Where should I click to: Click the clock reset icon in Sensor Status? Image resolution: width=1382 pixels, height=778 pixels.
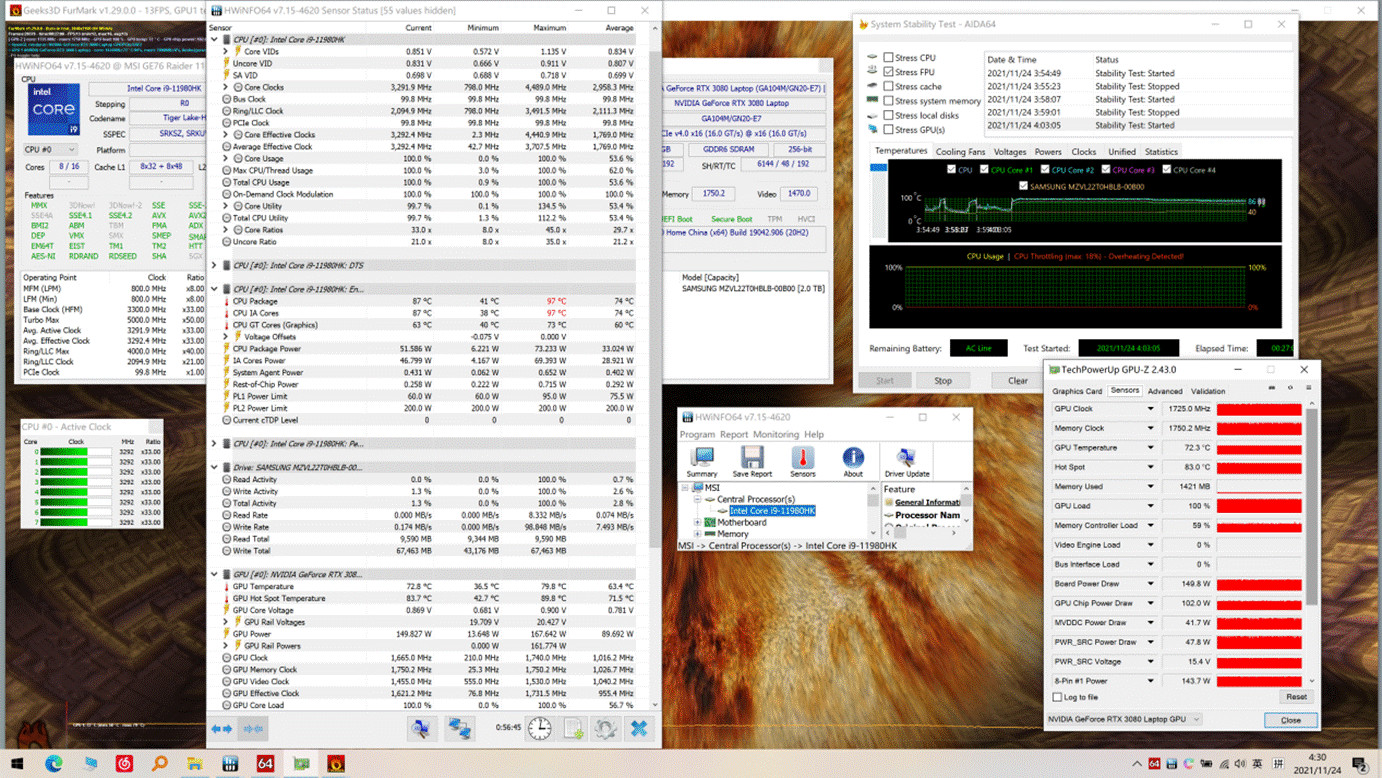[x=540, y=729]
